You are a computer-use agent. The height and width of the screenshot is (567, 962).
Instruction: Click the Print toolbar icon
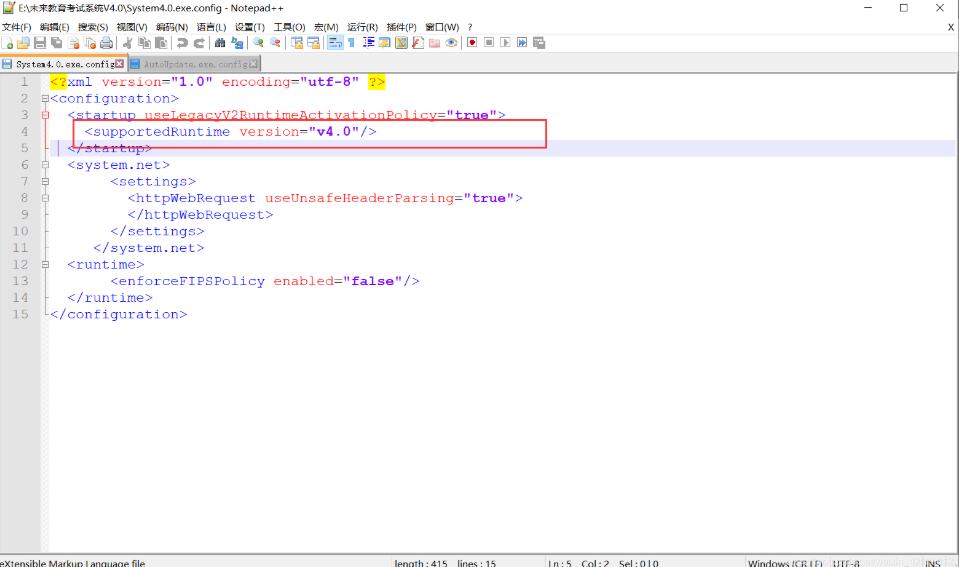tap(106, 43)
